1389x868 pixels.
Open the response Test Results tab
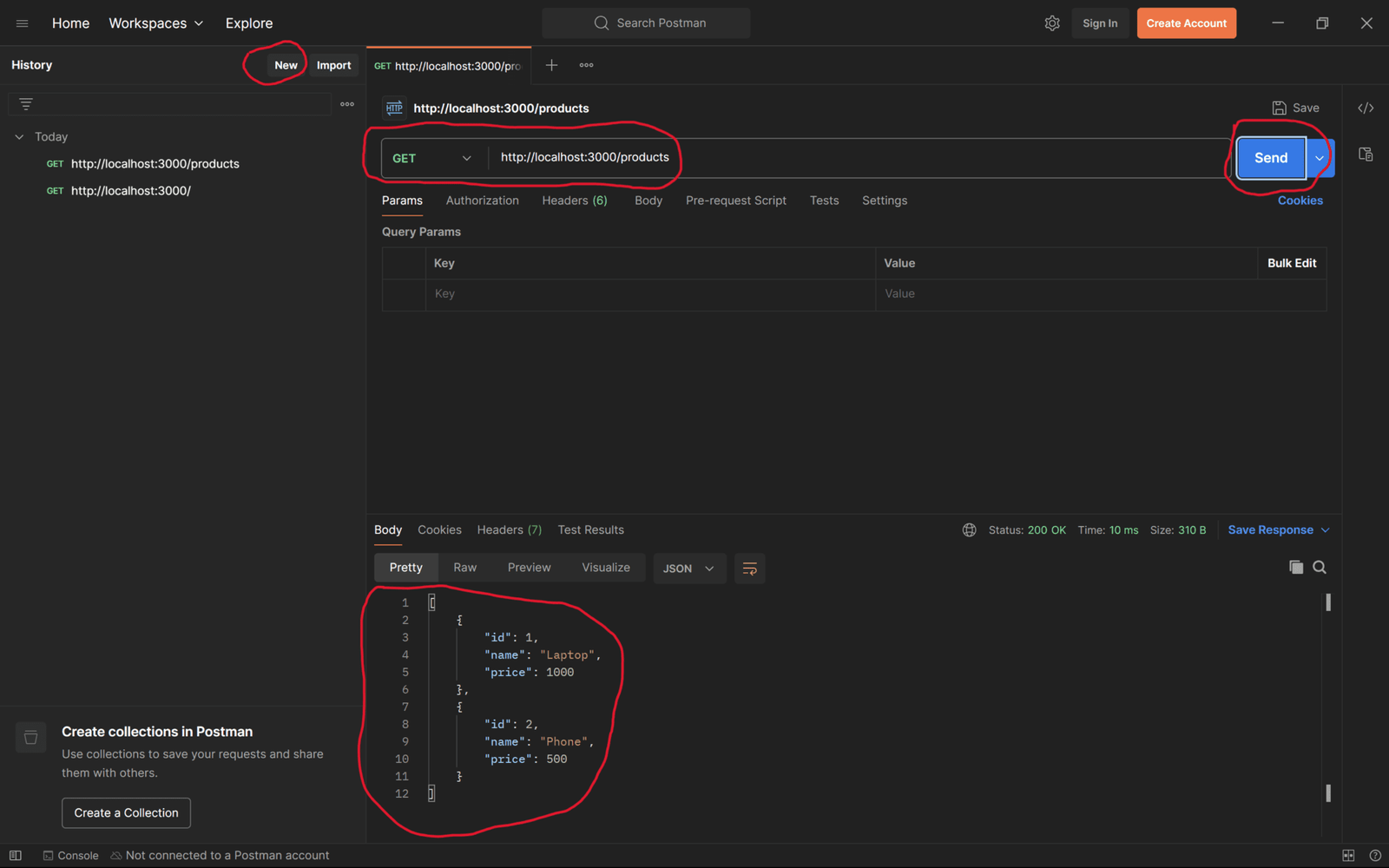click(x=590, y=530)
